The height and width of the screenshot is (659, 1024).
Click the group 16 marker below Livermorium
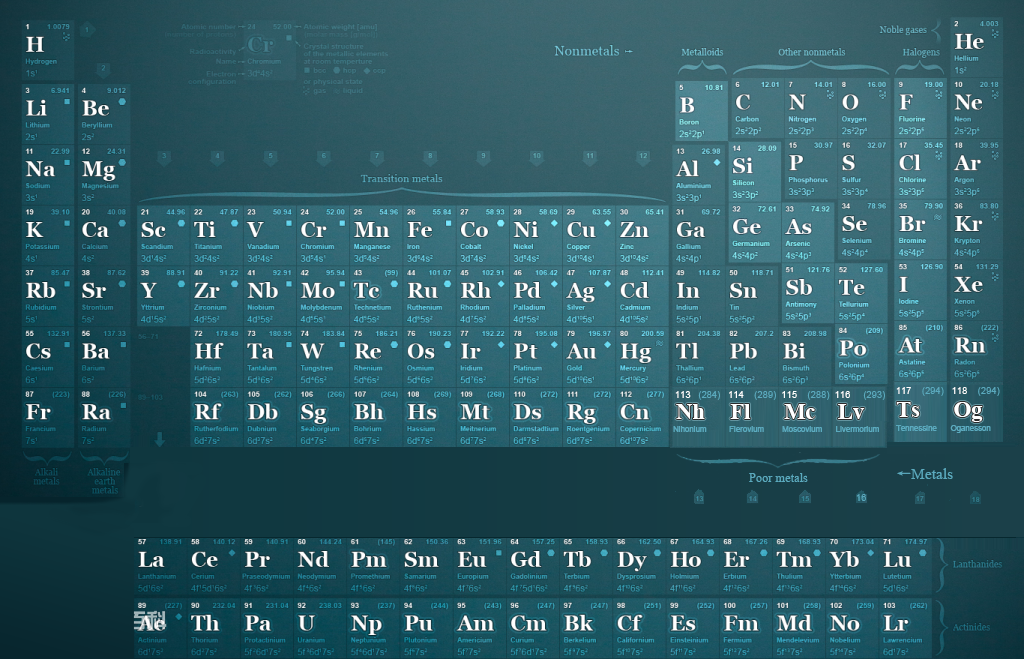860,498
